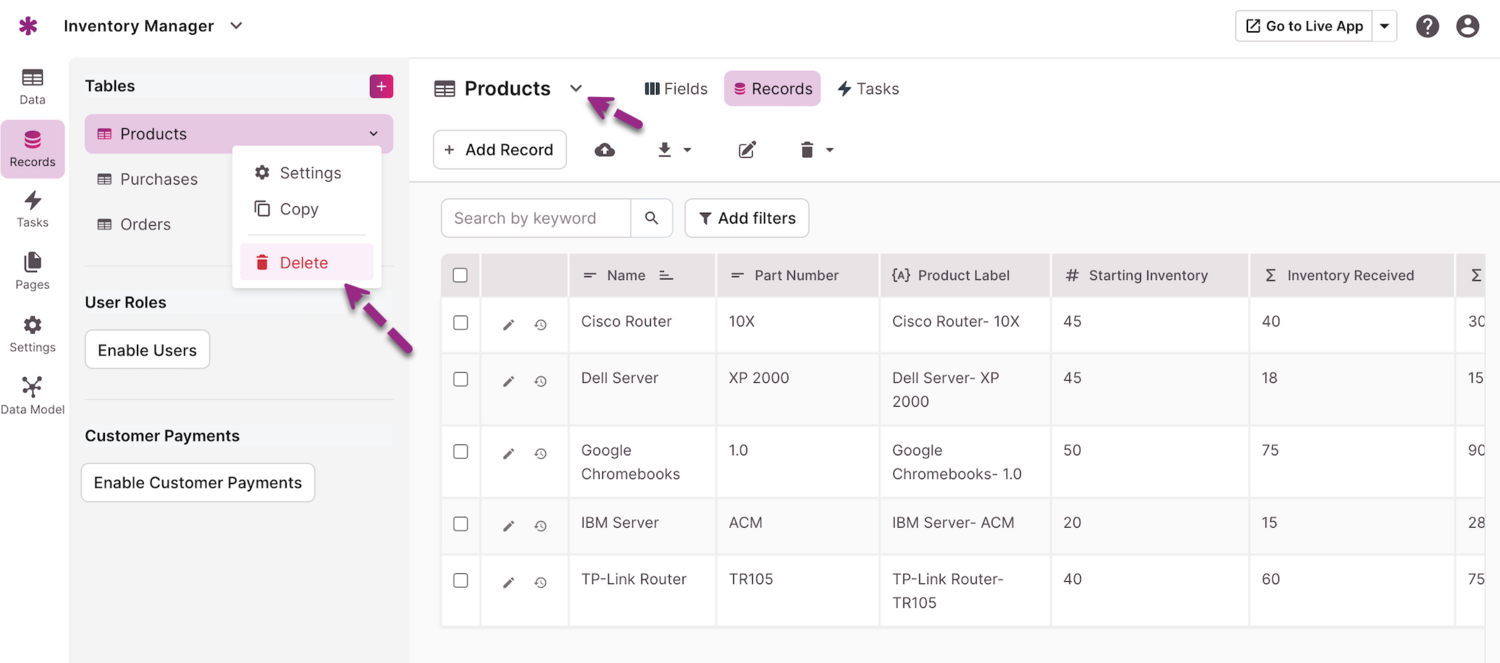Expand the download export dropdown arrow
Viewport: 1500px width, 663px height.
click(687, 150)
